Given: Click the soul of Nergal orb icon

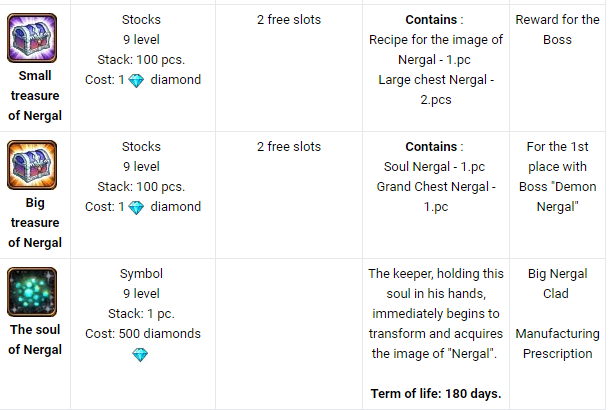Looking at the screenshot, I should 33,293.
